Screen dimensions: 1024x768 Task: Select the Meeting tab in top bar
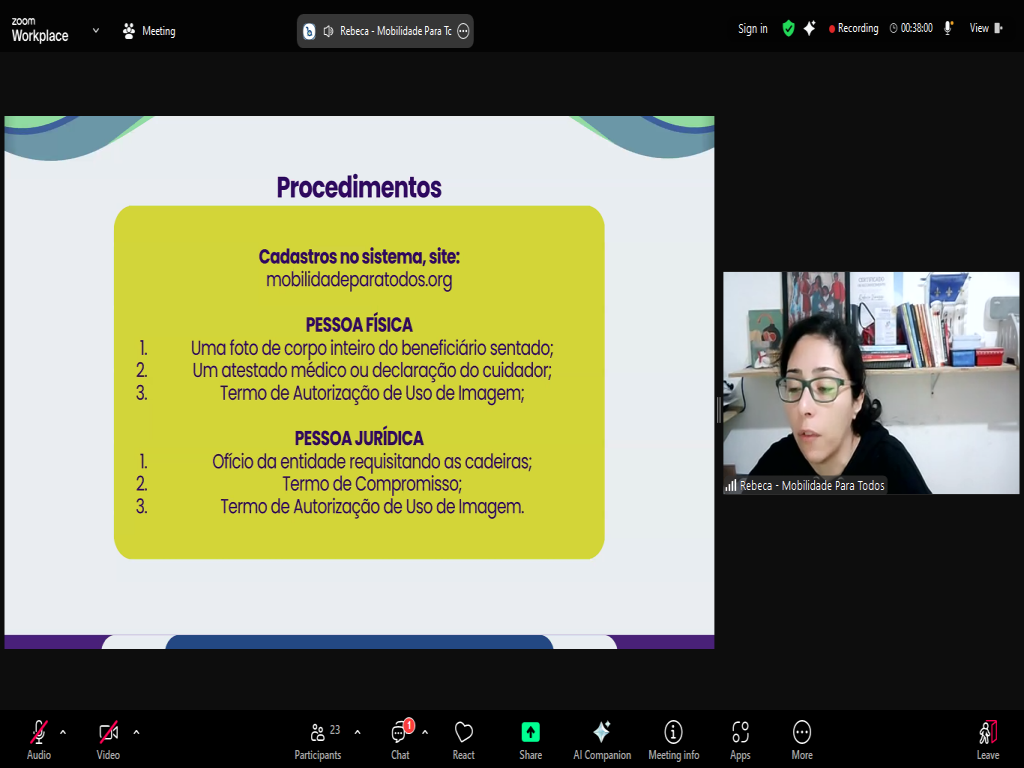[148, 31]
